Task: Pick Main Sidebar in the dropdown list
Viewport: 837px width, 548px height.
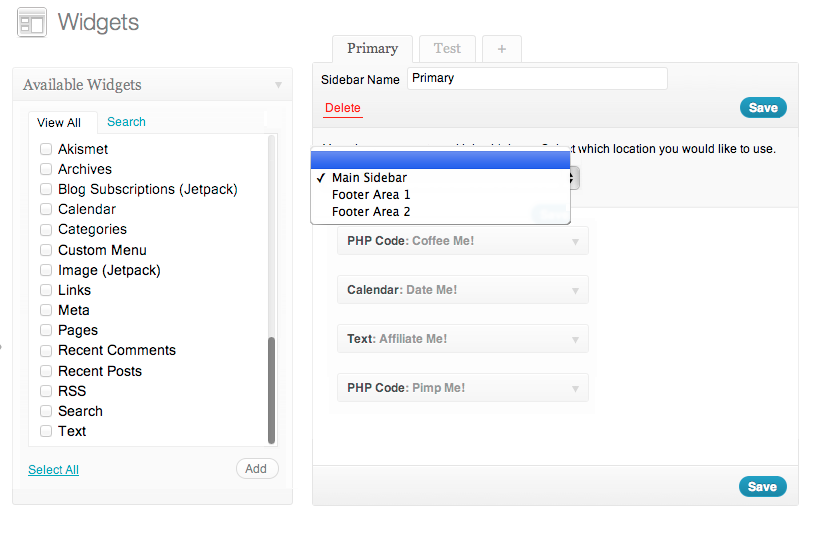Action: (x=369, y=177)
